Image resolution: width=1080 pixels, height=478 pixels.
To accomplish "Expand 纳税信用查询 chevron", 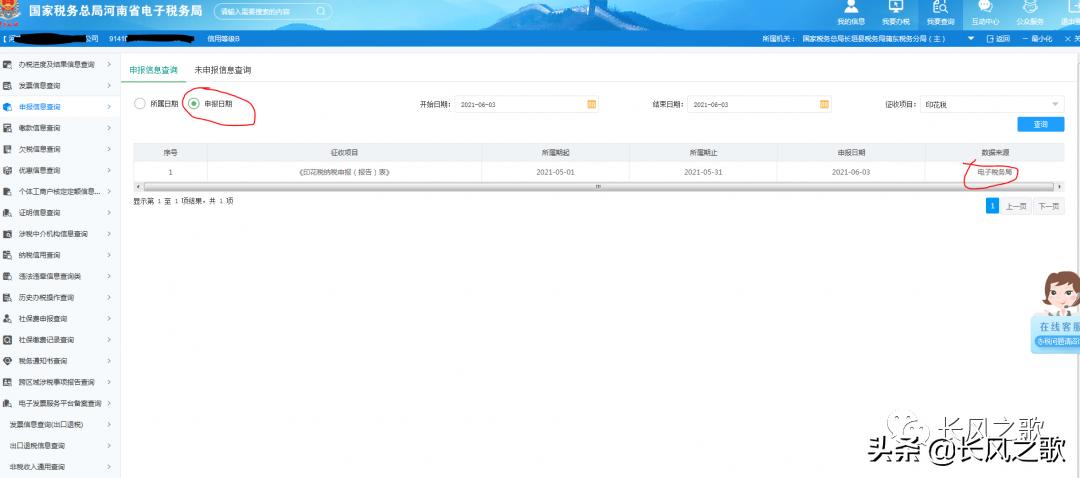I will coord(109,255).
